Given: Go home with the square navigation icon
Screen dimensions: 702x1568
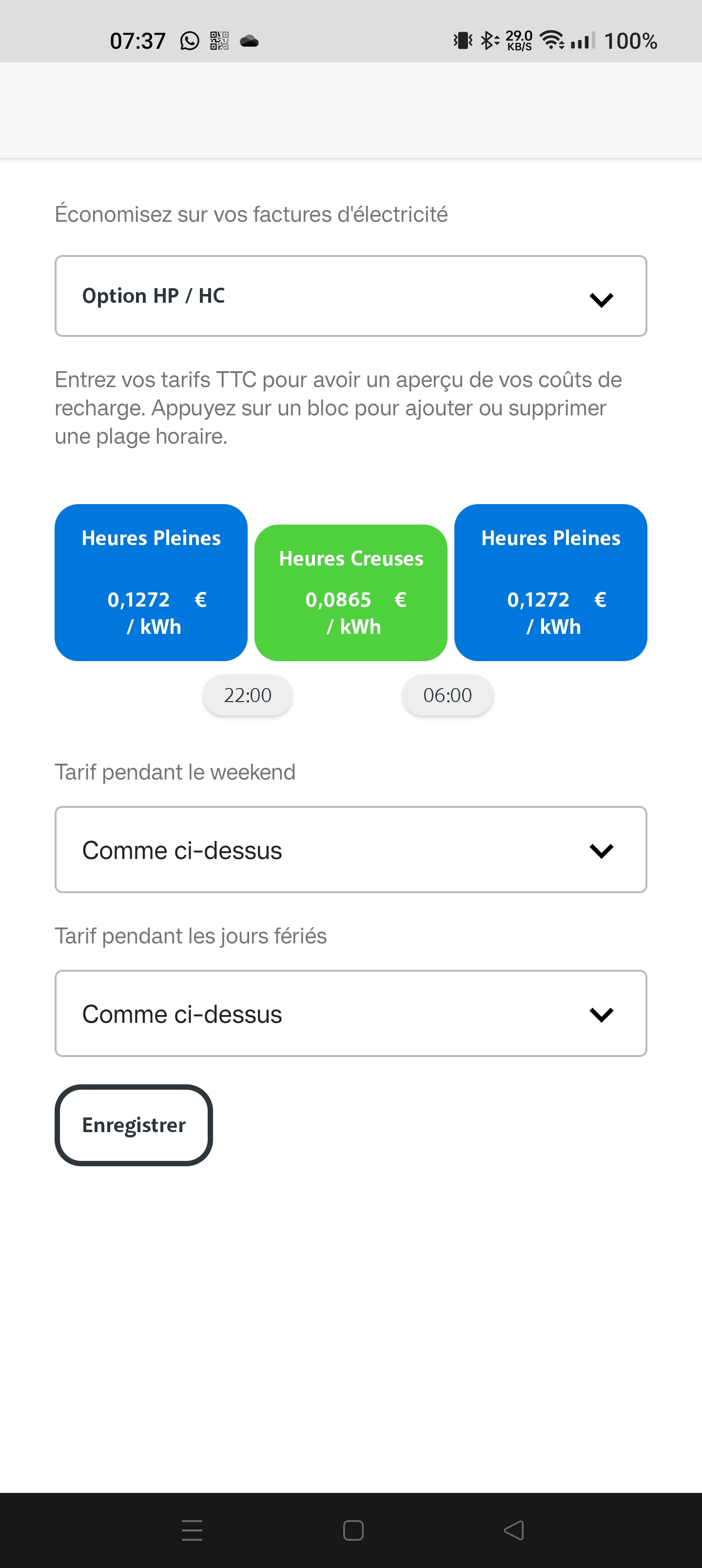Looking at the screenshot, I should click(353, 1530).
